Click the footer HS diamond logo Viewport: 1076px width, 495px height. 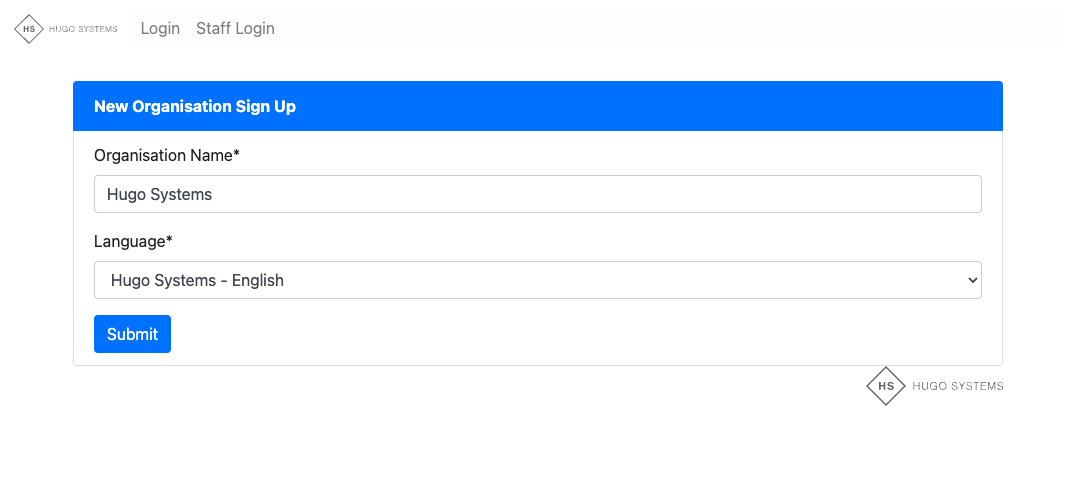(885, 386)
